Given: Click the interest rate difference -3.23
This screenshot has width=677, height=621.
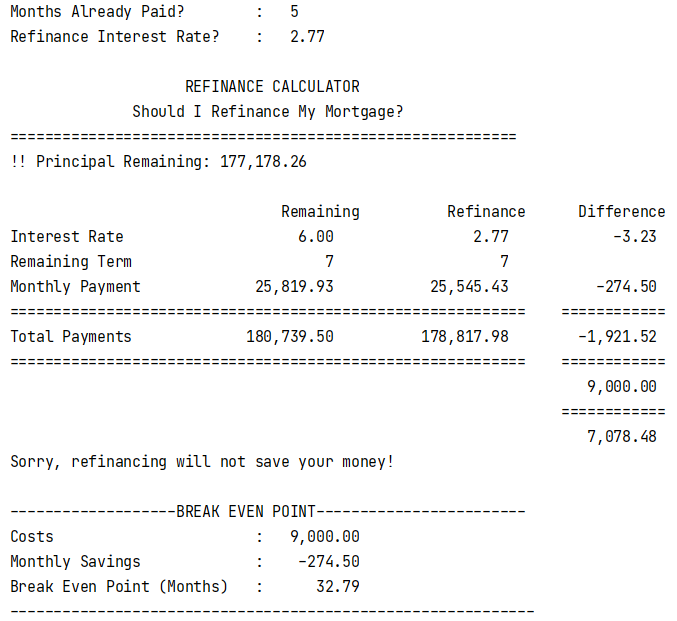Looking at the screenshot, I should 635,237.
